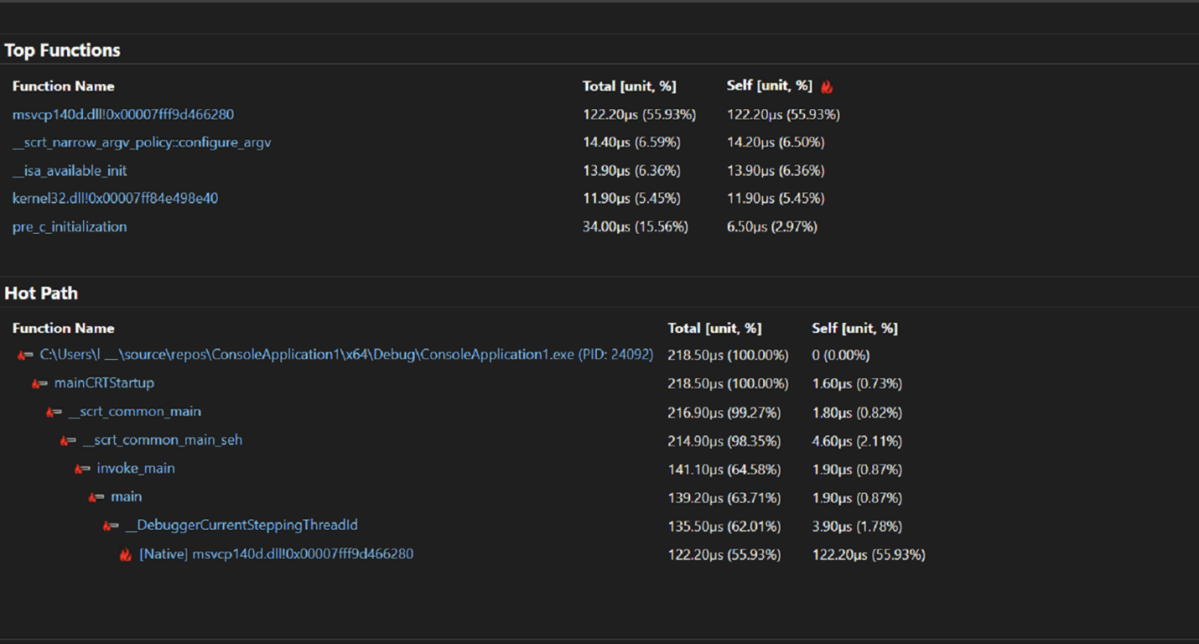This screenshot has height=644, width=1199.
Task: Click hot path icon beside invoke_main
Action: [82, 468]
